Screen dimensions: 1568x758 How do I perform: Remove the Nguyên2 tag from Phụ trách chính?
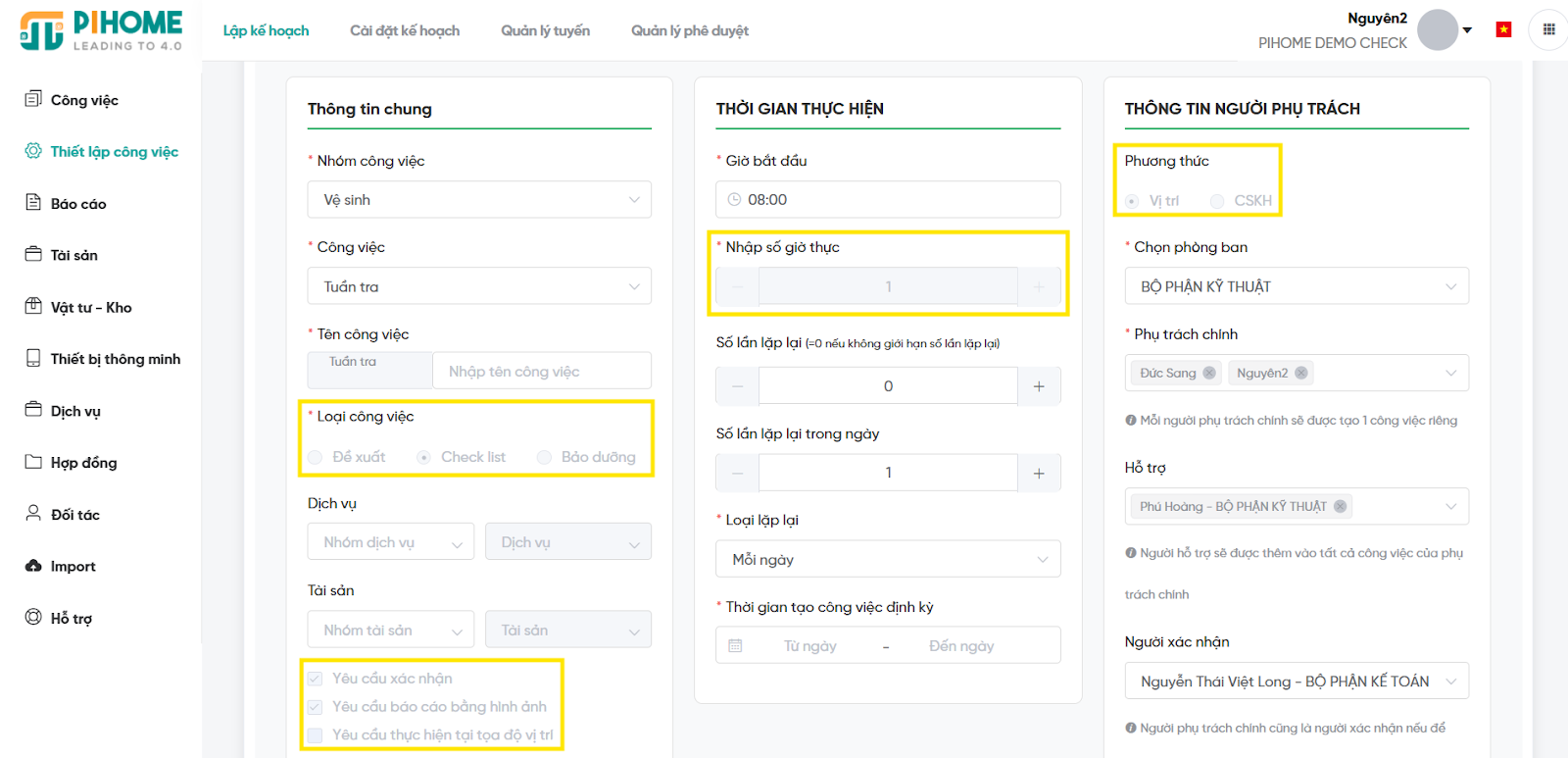1300,373
